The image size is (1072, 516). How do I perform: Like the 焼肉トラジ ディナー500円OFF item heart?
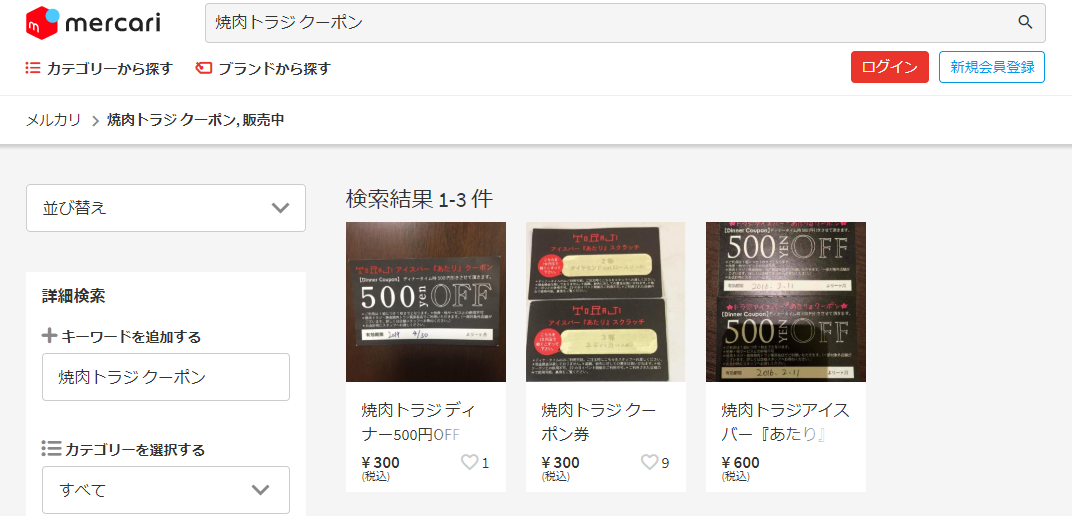pyautogui.click(x=469, y=463)
